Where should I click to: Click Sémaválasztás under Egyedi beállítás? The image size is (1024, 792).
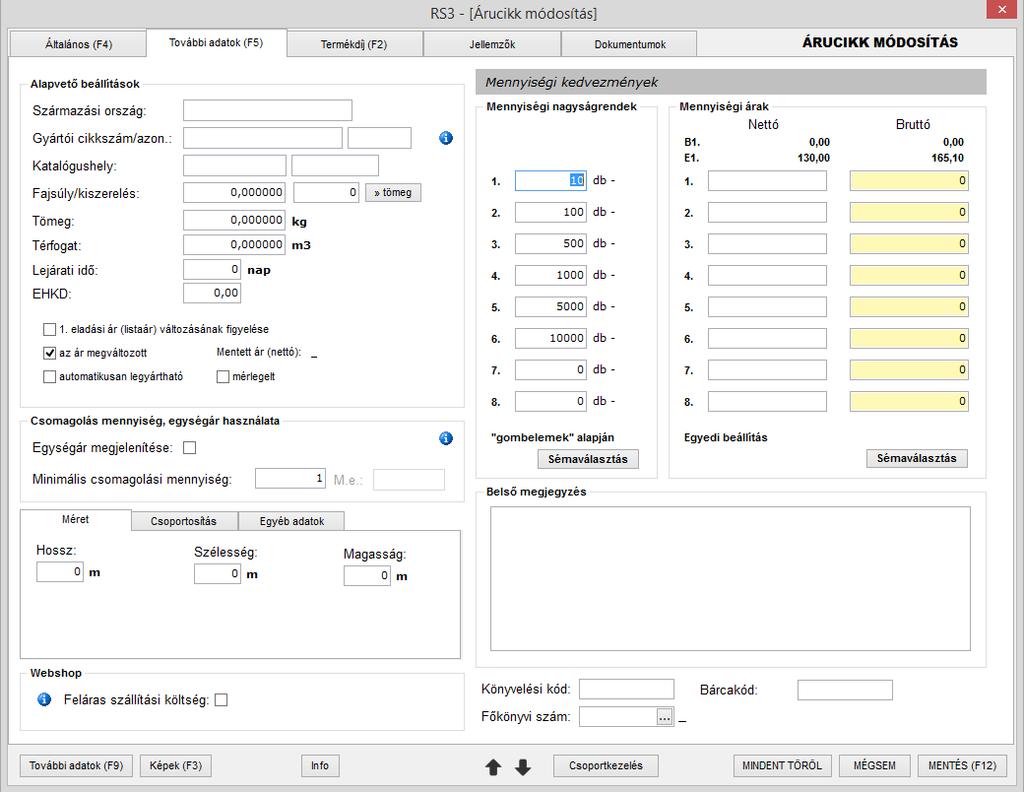pos(917,458)
